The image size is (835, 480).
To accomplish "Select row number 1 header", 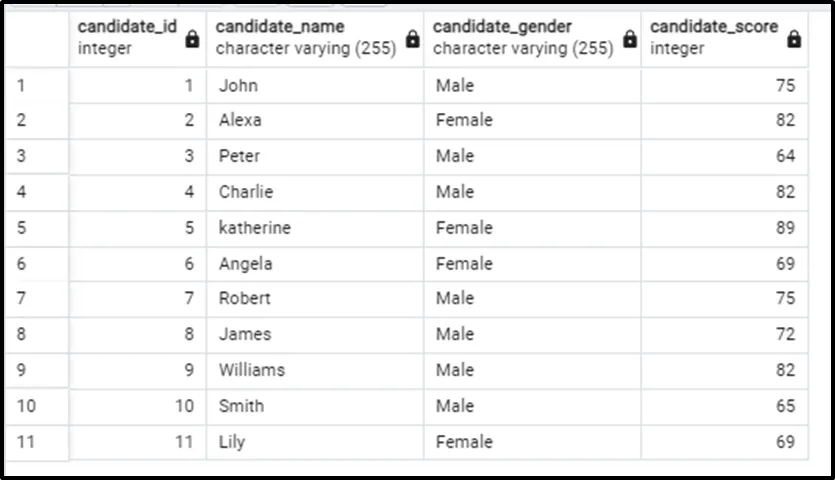I will click(36, 85).
